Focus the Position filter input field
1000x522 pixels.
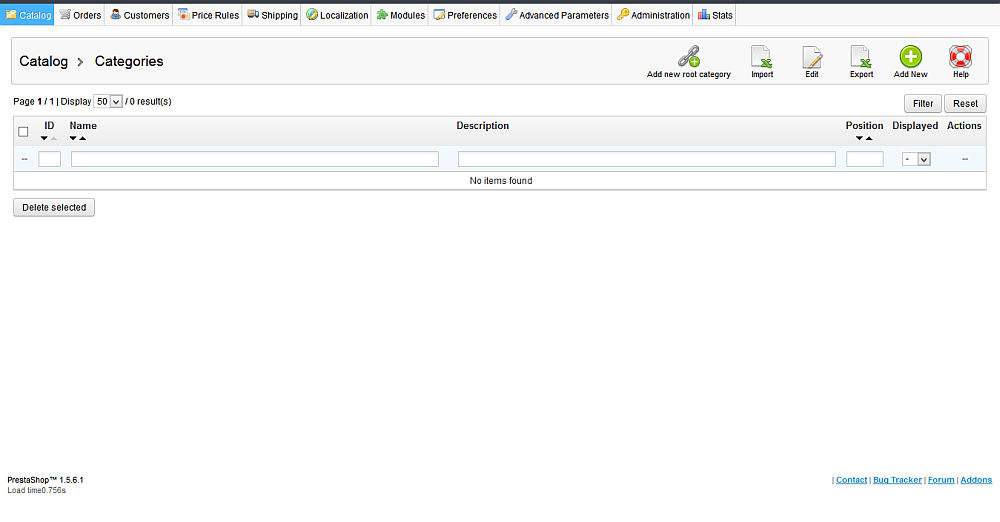865,159
